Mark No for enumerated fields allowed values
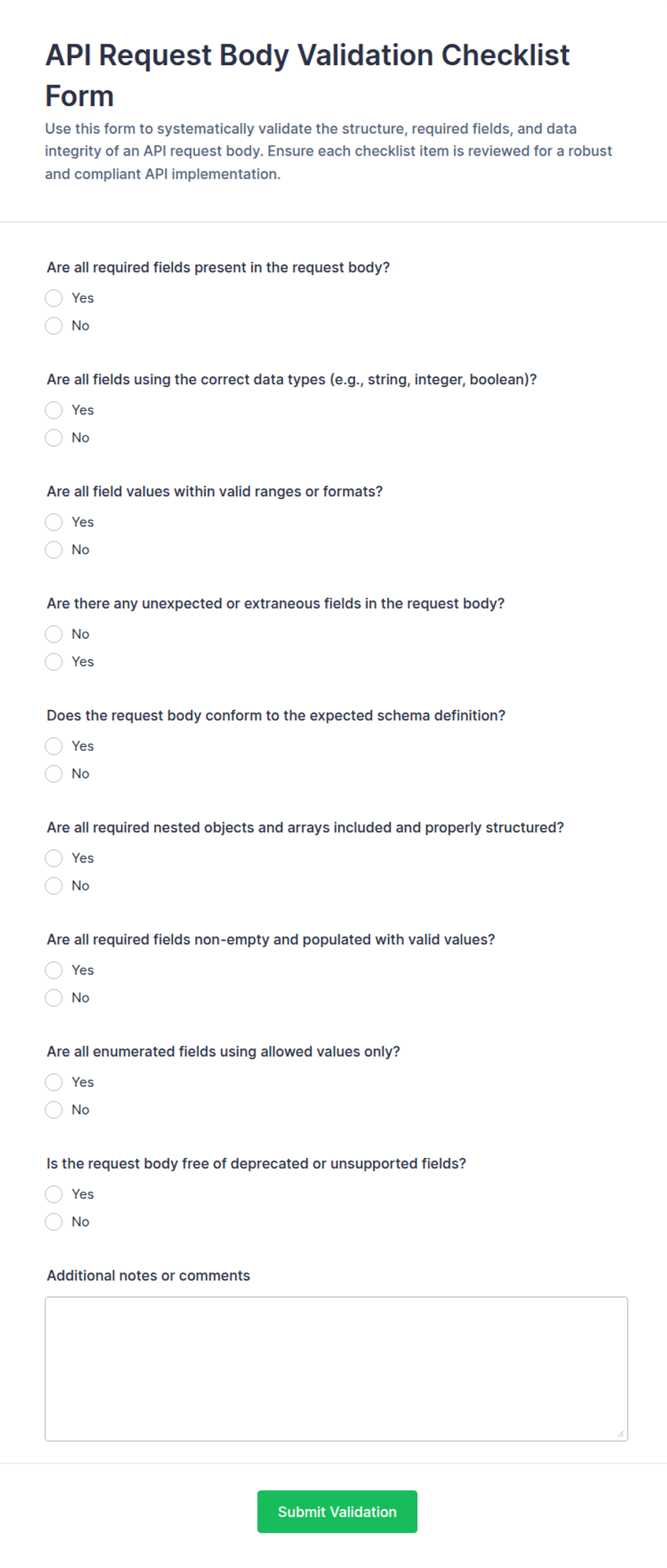Viewport: 667px width, 1568px height. click(54, 1110)
